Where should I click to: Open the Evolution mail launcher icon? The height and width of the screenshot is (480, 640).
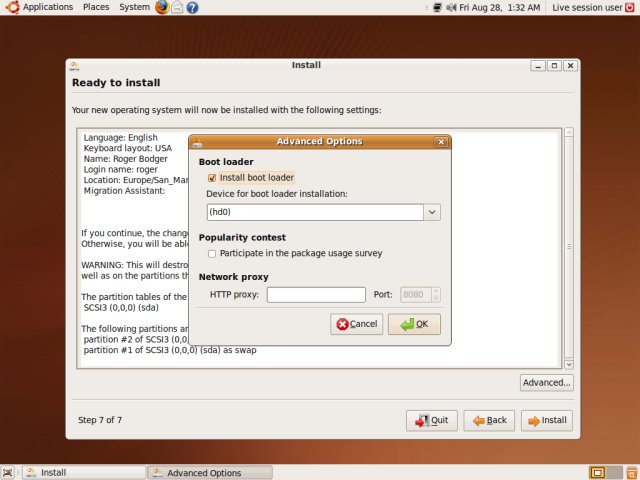click(177, 7)
